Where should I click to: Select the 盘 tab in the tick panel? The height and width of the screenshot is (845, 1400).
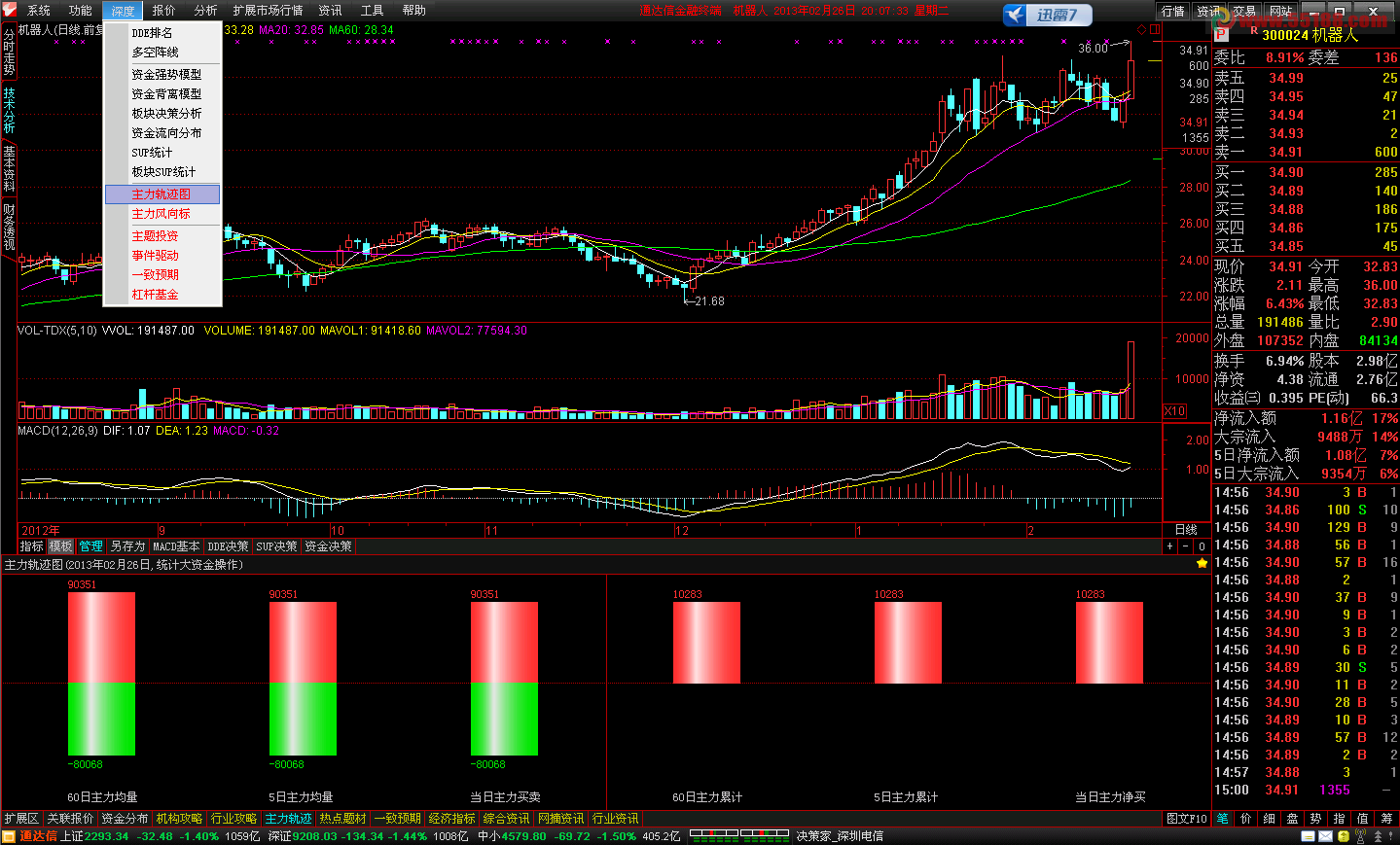pyautogui.click(x=1292, y=819)
